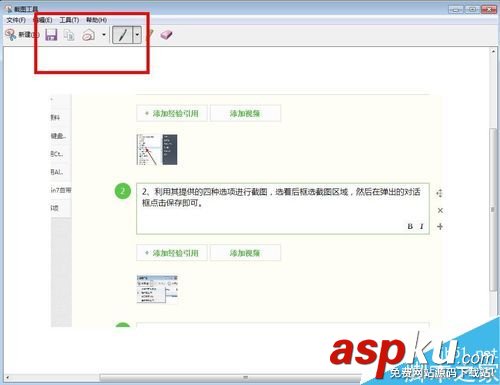The height and width of the screenshot is (385, 500).
Task: Close the Snipping Tool window
Action: (x=489, y=9)
